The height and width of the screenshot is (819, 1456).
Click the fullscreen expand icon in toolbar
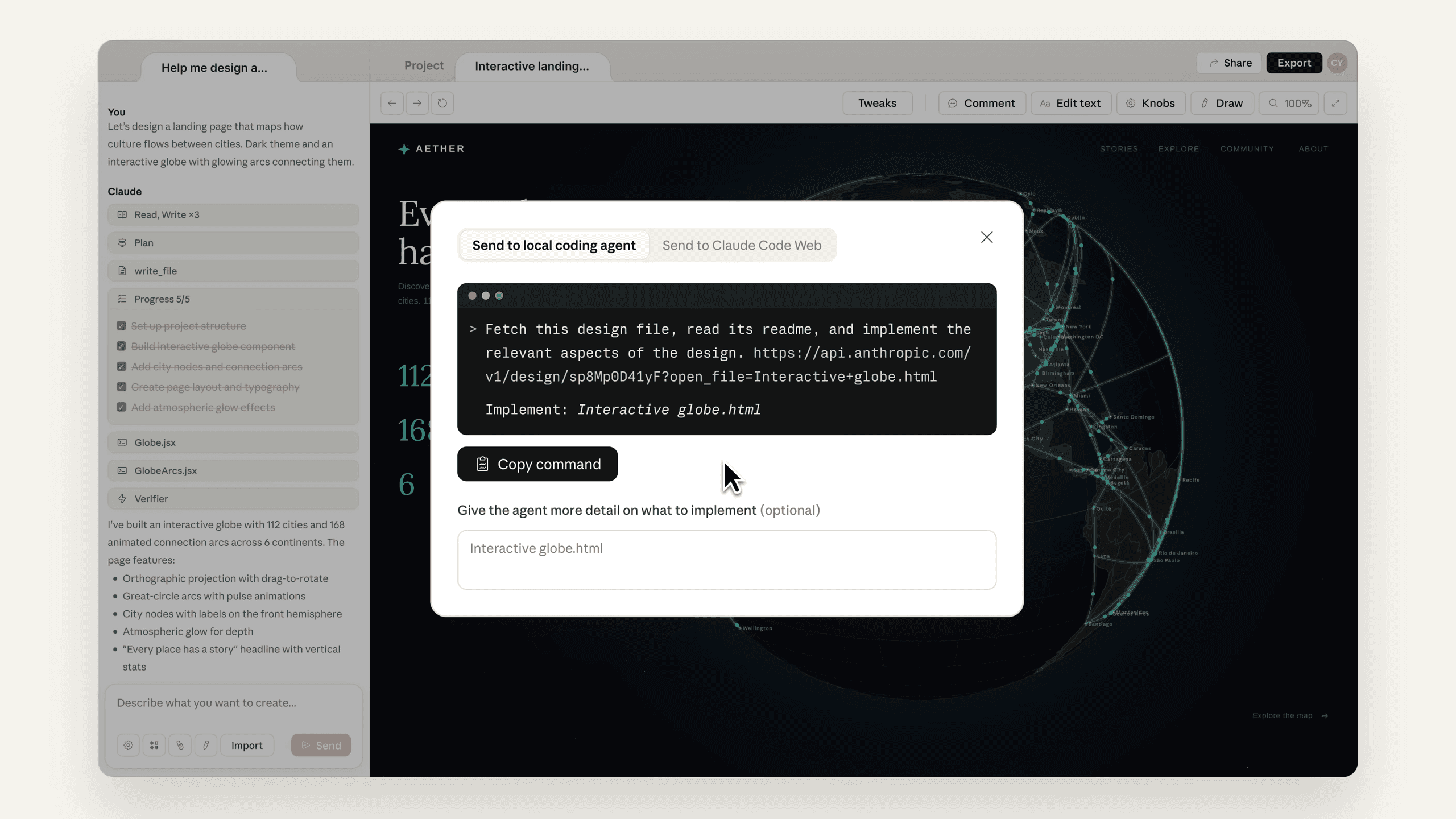pos(1335,103)
